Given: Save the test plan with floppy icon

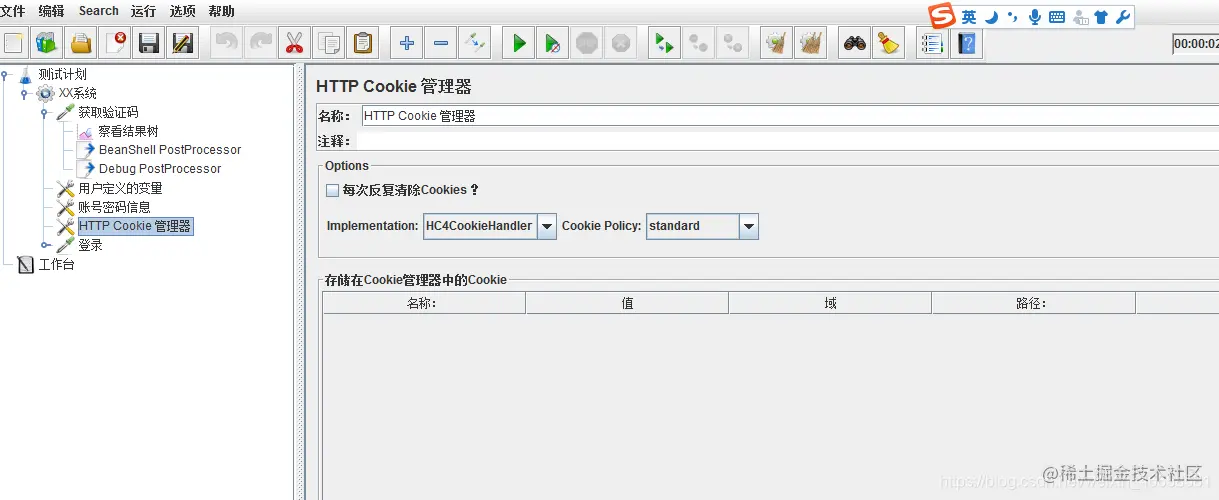Looking at the screenshot, I should tap(149, 43).
